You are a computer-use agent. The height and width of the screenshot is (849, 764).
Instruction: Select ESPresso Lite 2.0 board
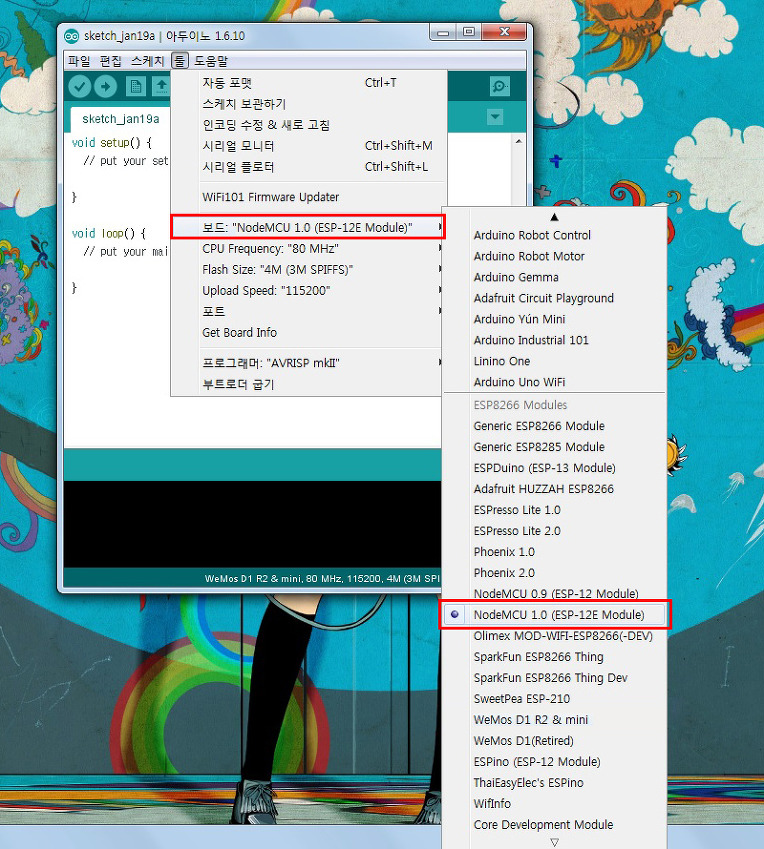coord(554,531)
